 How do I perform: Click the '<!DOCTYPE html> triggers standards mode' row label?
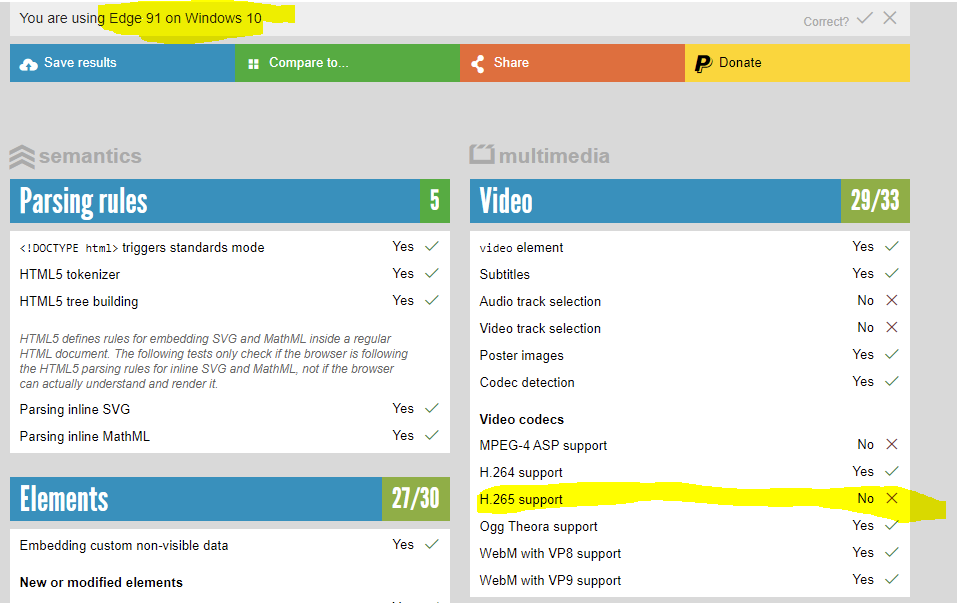(x=142, y=248)
